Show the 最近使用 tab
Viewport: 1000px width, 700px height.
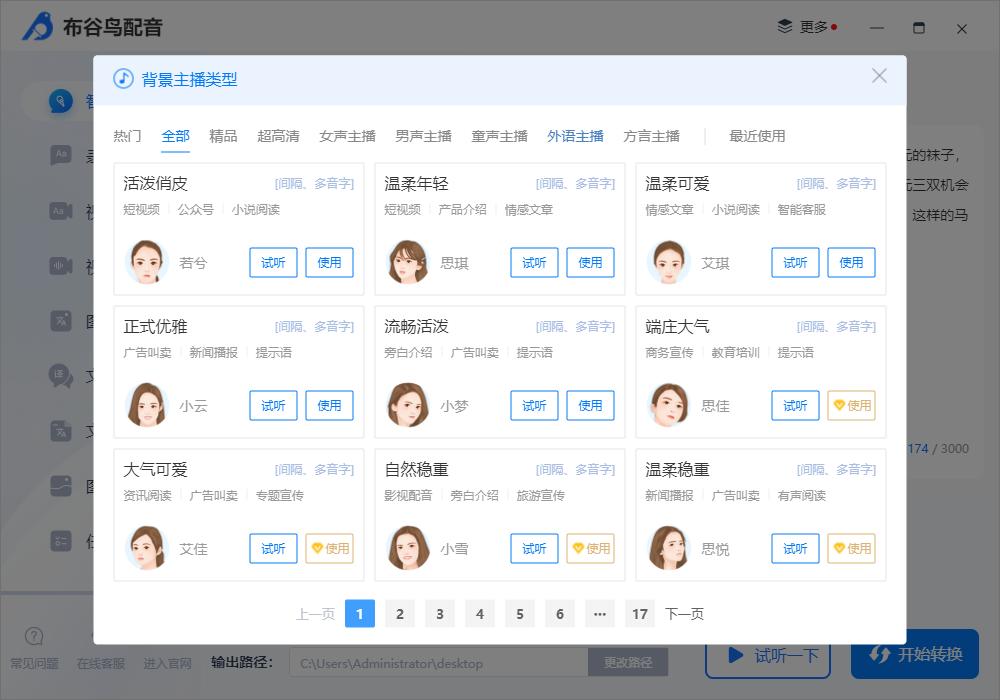757,136
